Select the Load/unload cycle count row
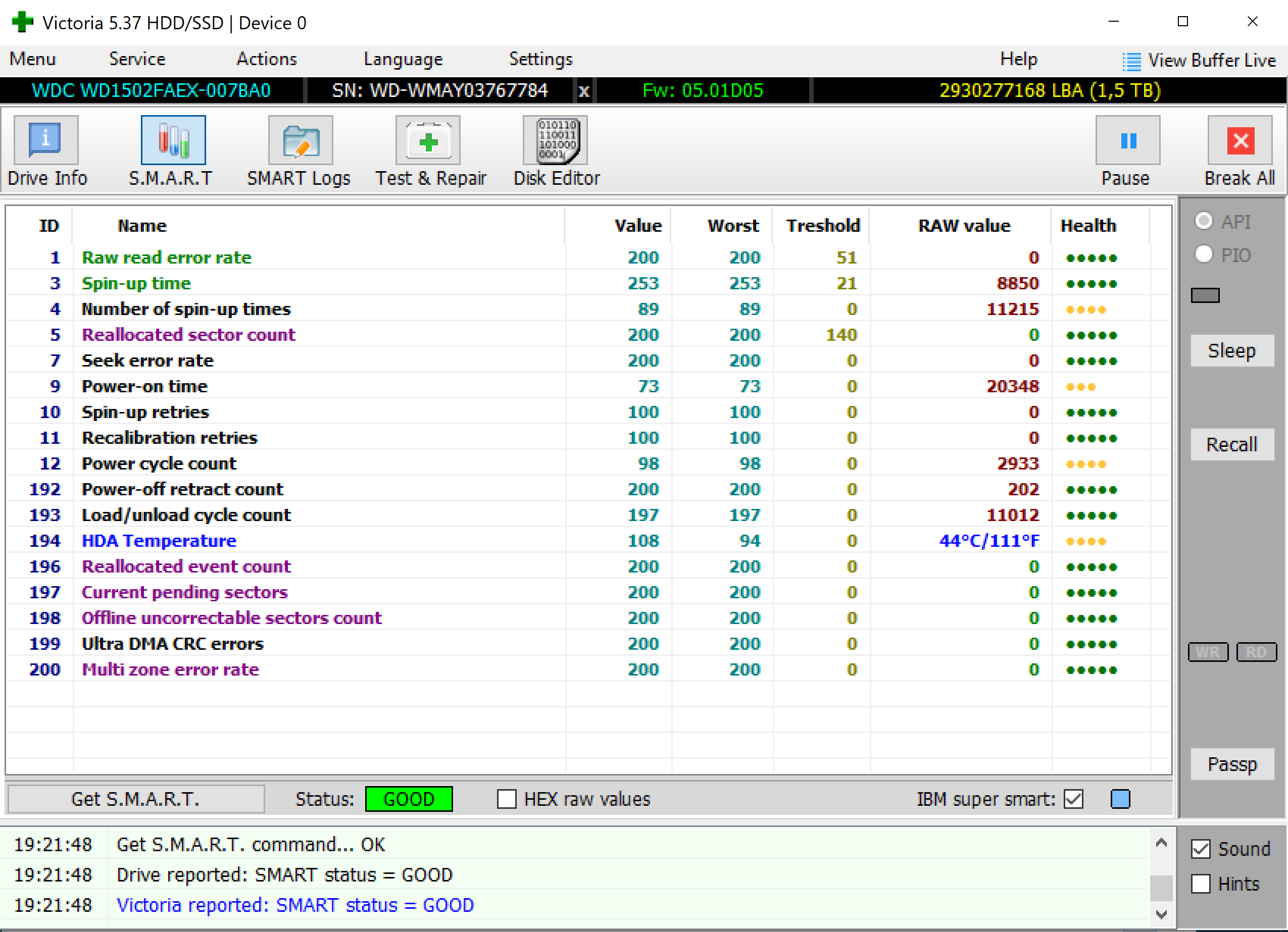The width and height of the screenshot is (1288, 932). pos(588,515)
